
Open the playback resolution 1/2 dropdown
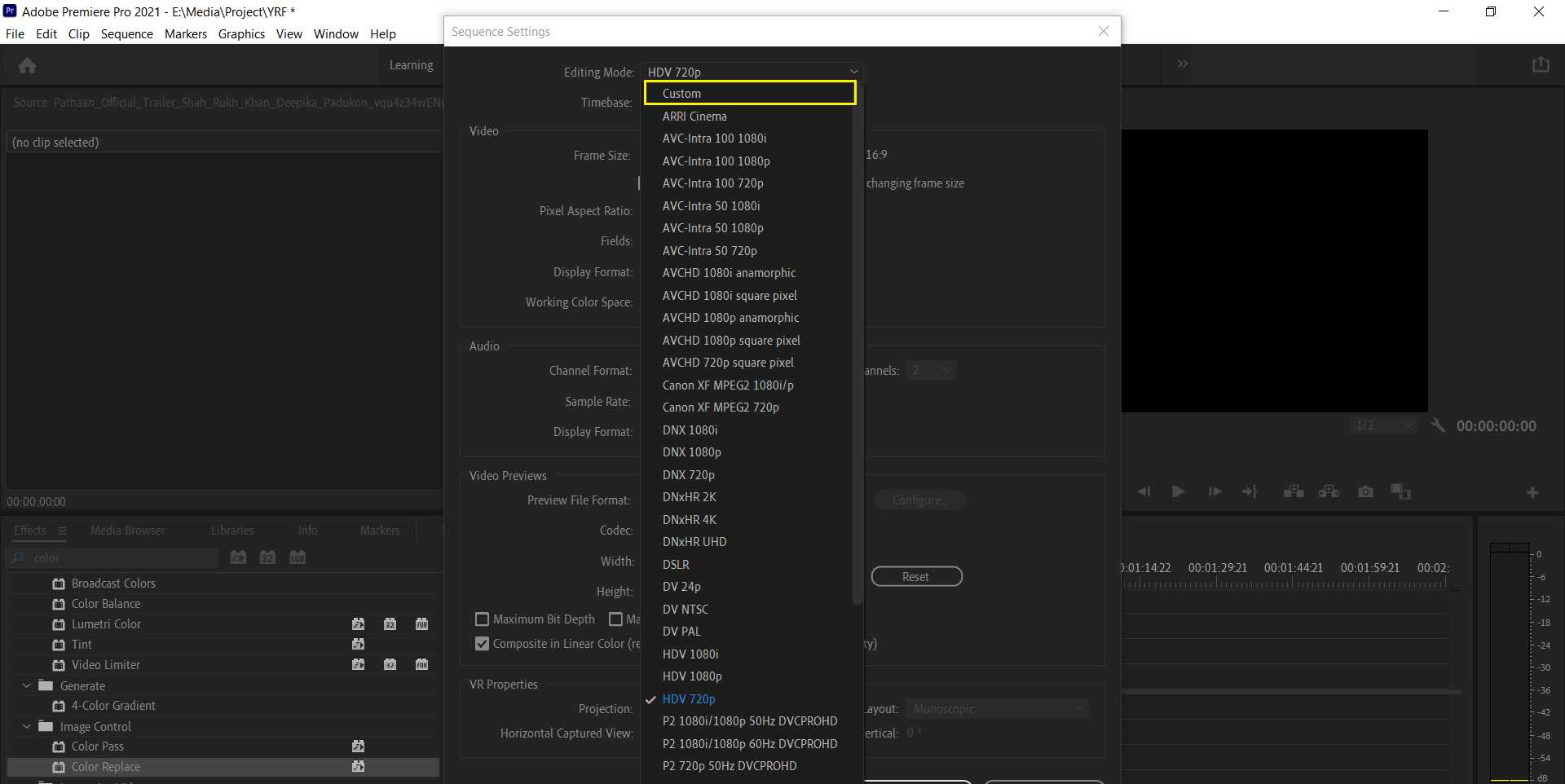(1383, 425)
